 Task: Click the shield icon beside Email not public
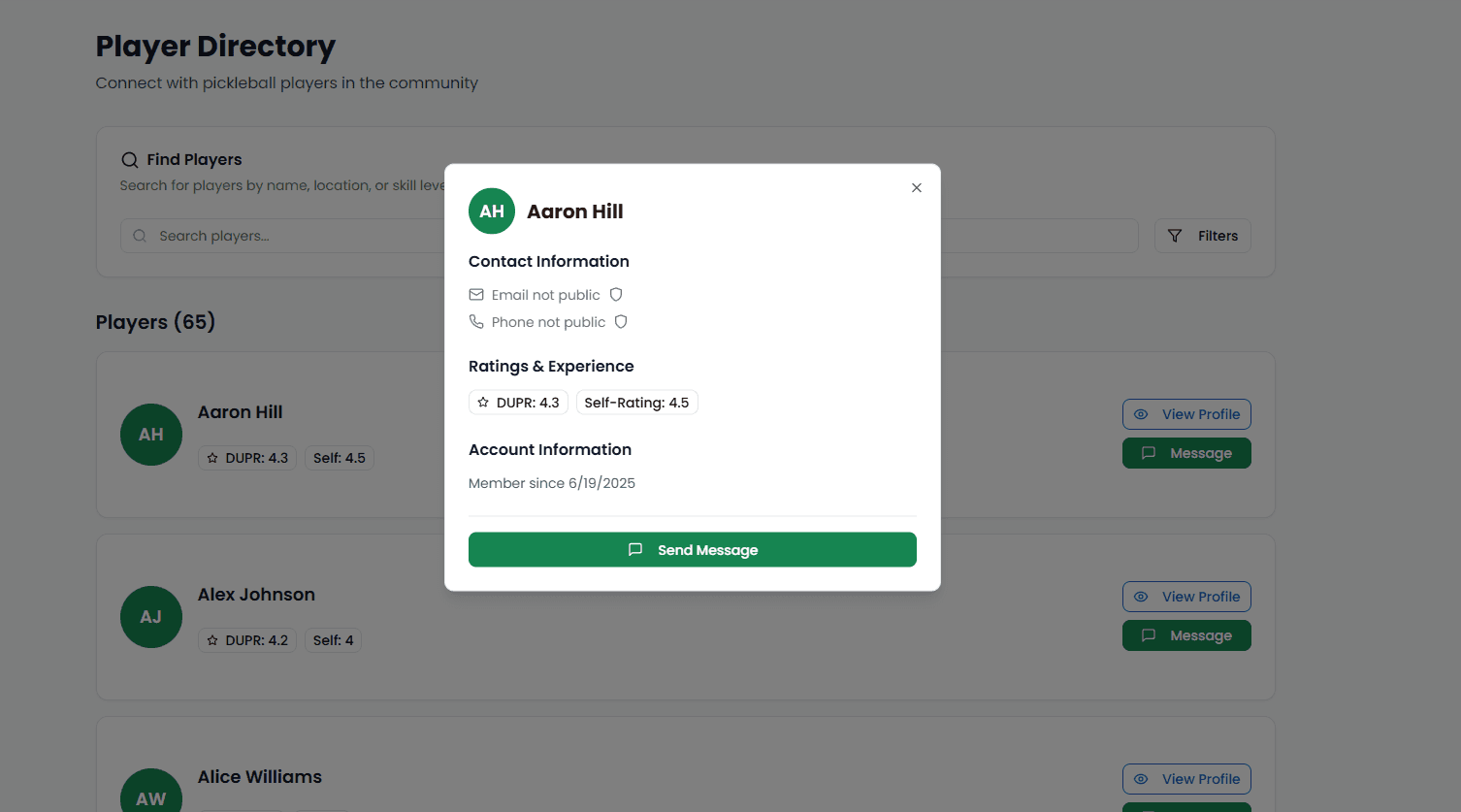616,295
